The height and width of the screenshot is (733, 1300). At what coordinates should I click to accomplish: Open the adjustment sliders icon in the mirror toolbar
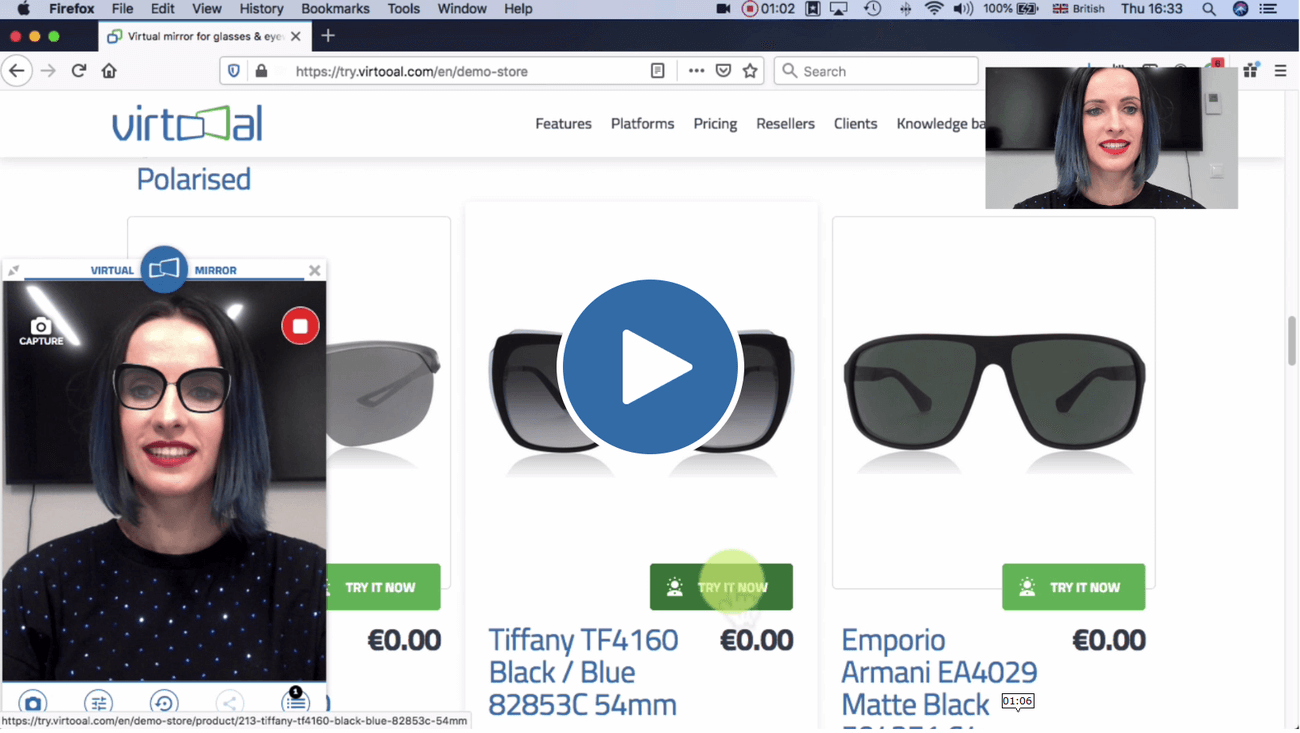click(98, 703)
